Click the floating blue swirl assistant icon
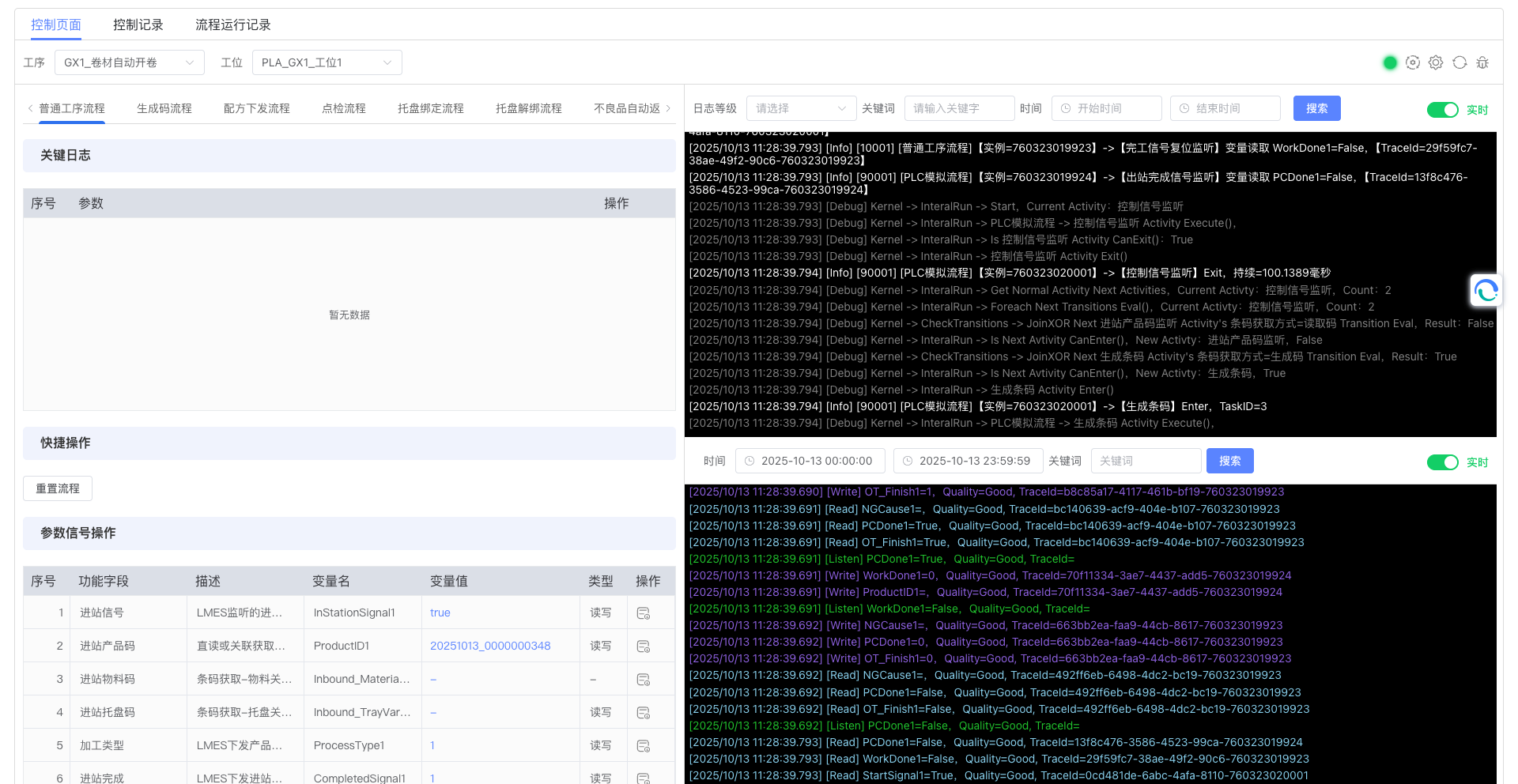 point(1486,291)
